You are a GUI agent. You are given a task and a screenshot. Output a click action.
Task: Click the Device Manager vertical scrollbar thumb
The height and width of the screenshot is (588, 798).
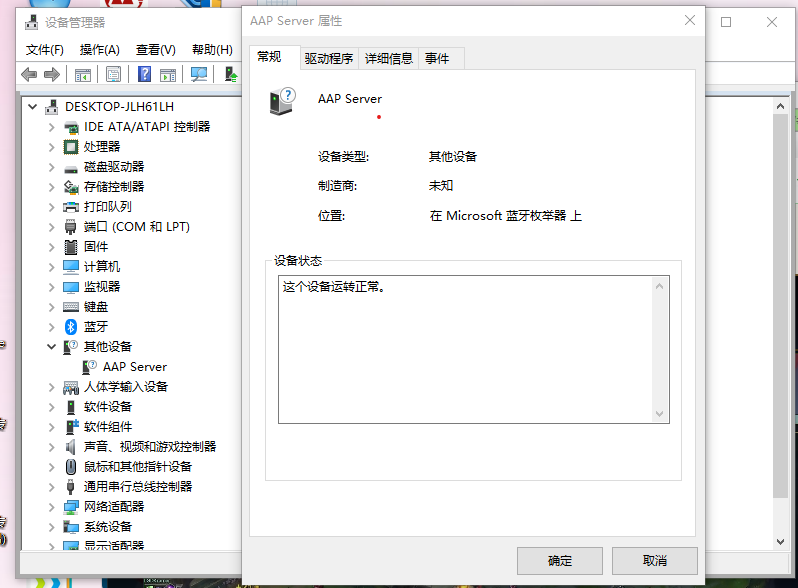click(x=780, y=305)
